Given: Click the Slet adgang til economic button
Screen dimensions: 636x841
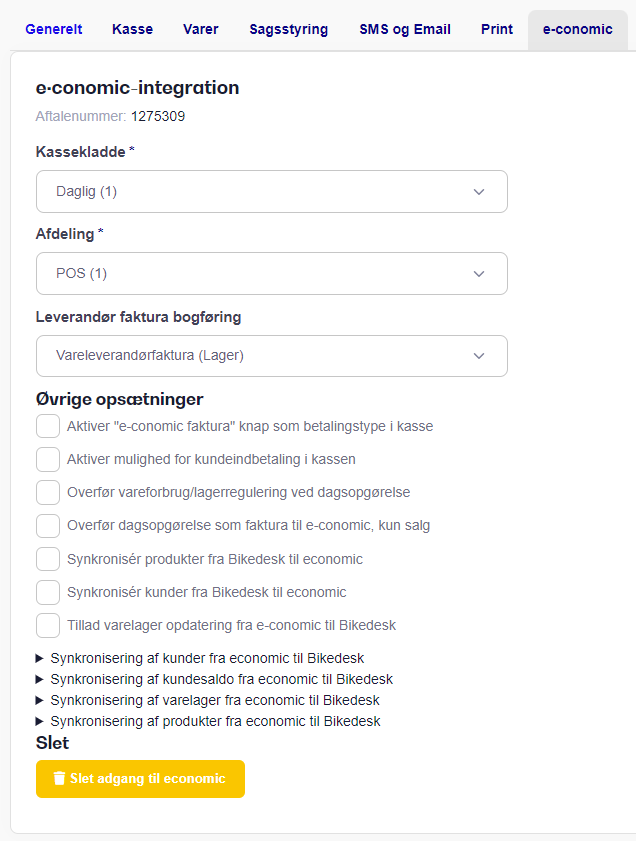Looking at the screenshot, I should point(140,779).
